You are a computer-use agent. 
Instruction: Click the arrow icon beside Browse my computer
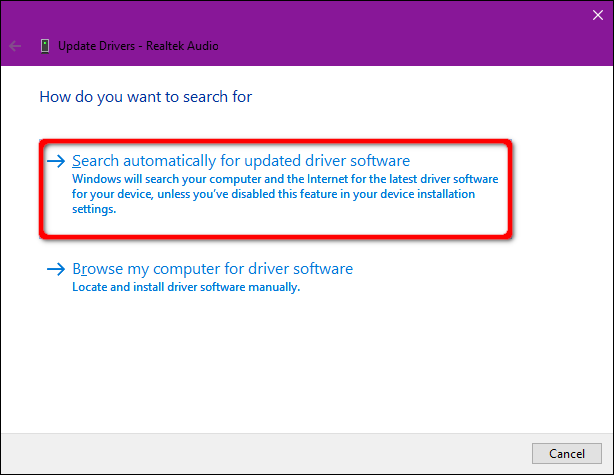(x=56, y=269)
